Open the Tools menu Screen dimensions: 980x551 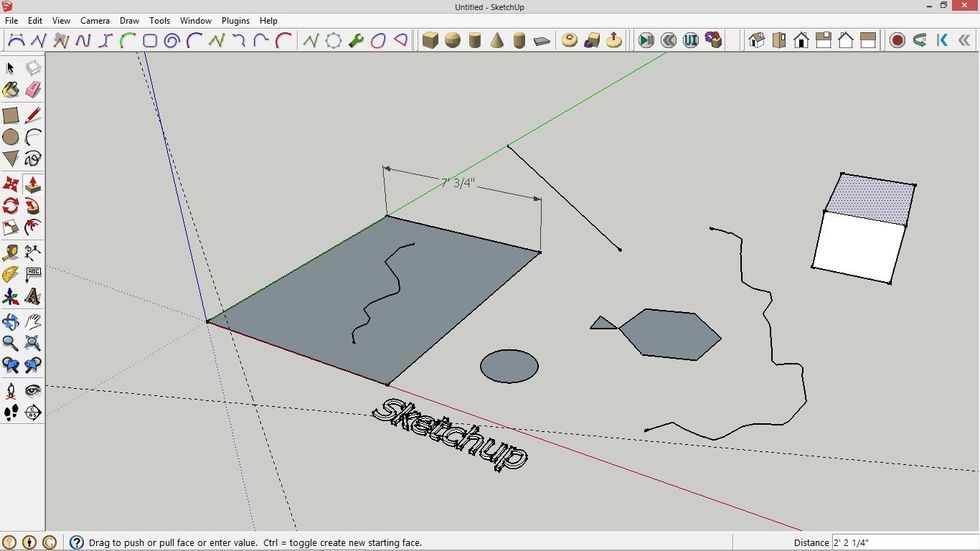click(x=159, y=21)
